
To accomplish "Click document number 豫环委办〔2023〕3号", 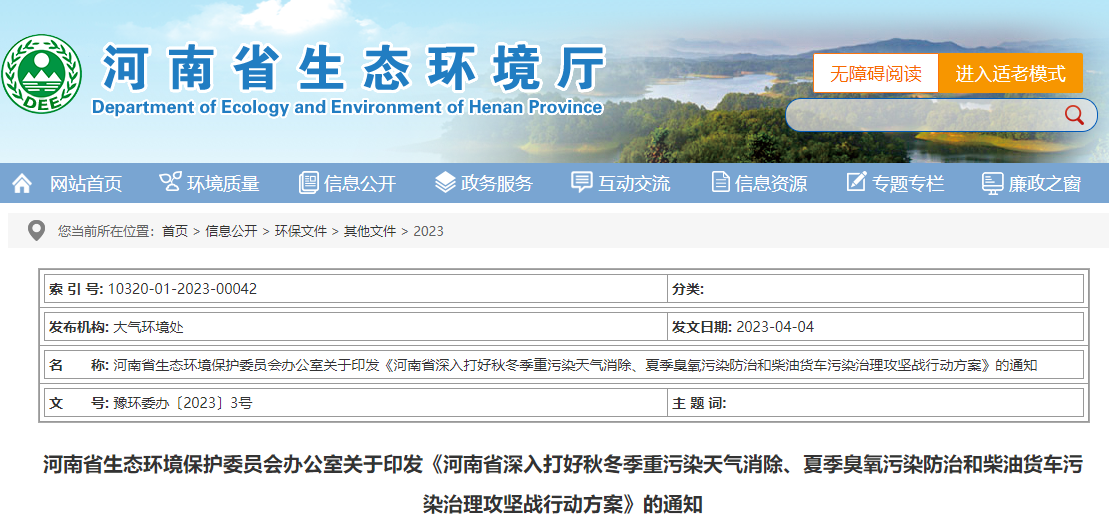I will 182,403.
